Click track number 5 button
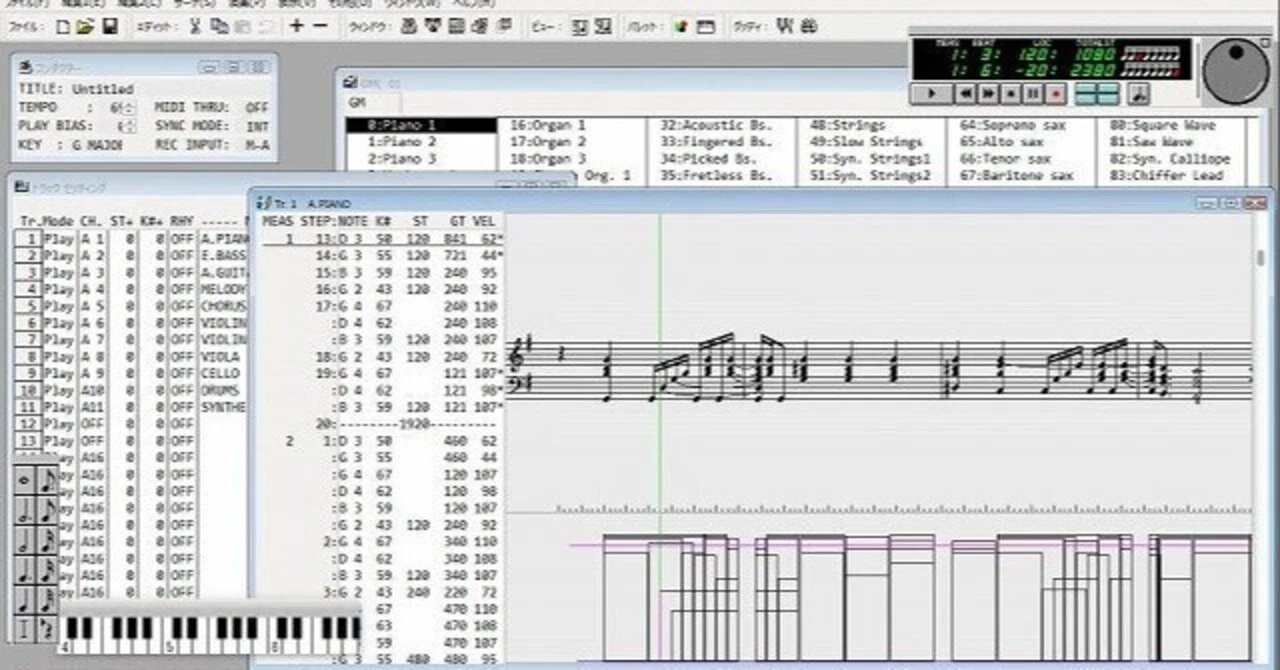This screenshot has width=1280, height=670. 28,306
